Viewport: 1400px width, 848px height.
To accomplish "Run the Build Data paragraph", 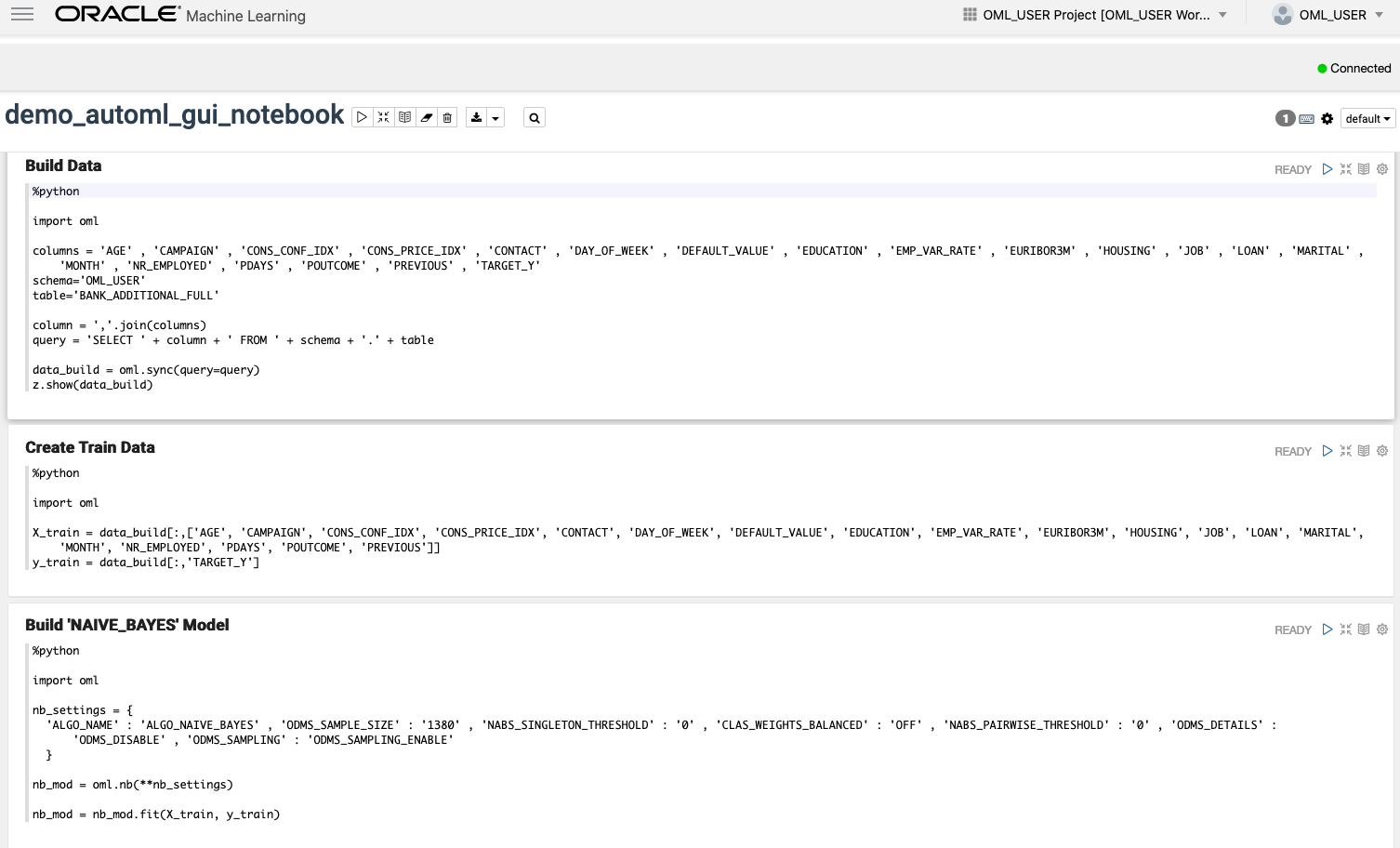I will (x=1327, y=169).
